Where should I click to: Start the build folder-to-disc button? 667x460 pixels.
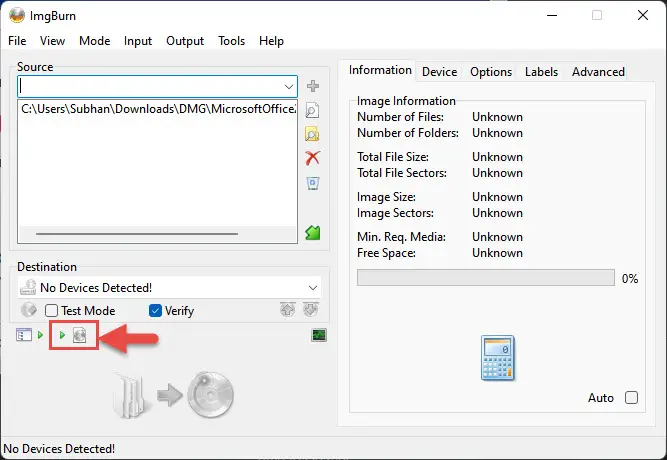coord(174,394)
